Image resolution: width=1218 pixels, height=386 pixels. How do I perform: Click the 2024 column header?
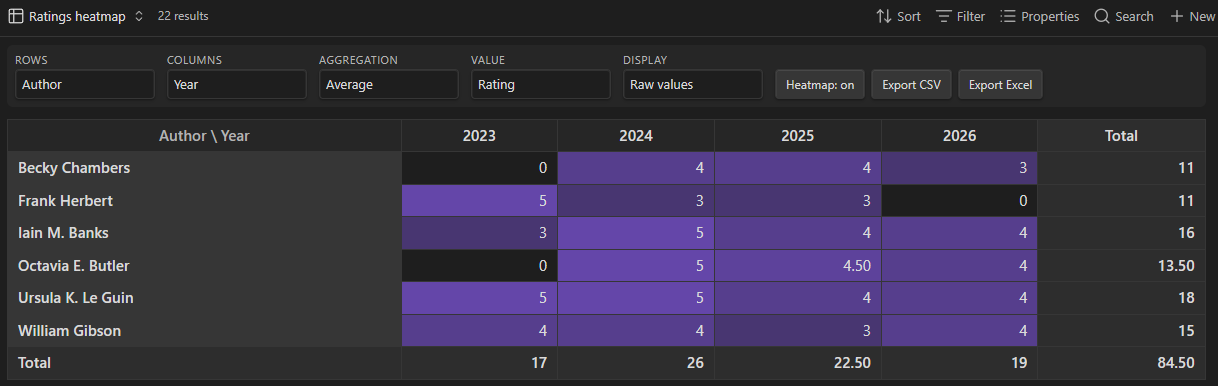(x=636, y=136)
